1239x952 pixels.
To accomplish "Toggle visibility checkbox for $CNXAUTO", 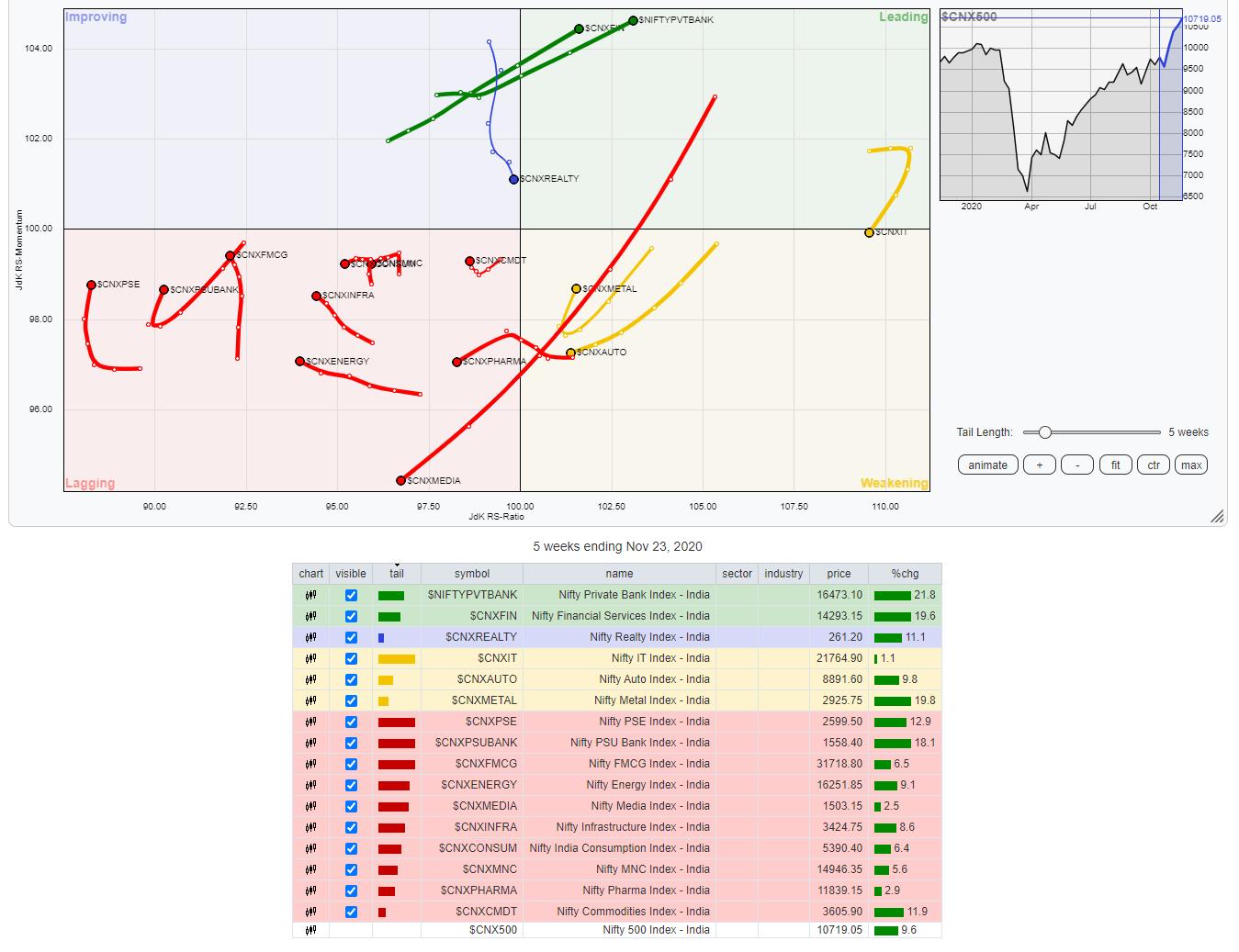I will (x=351, y=679).
